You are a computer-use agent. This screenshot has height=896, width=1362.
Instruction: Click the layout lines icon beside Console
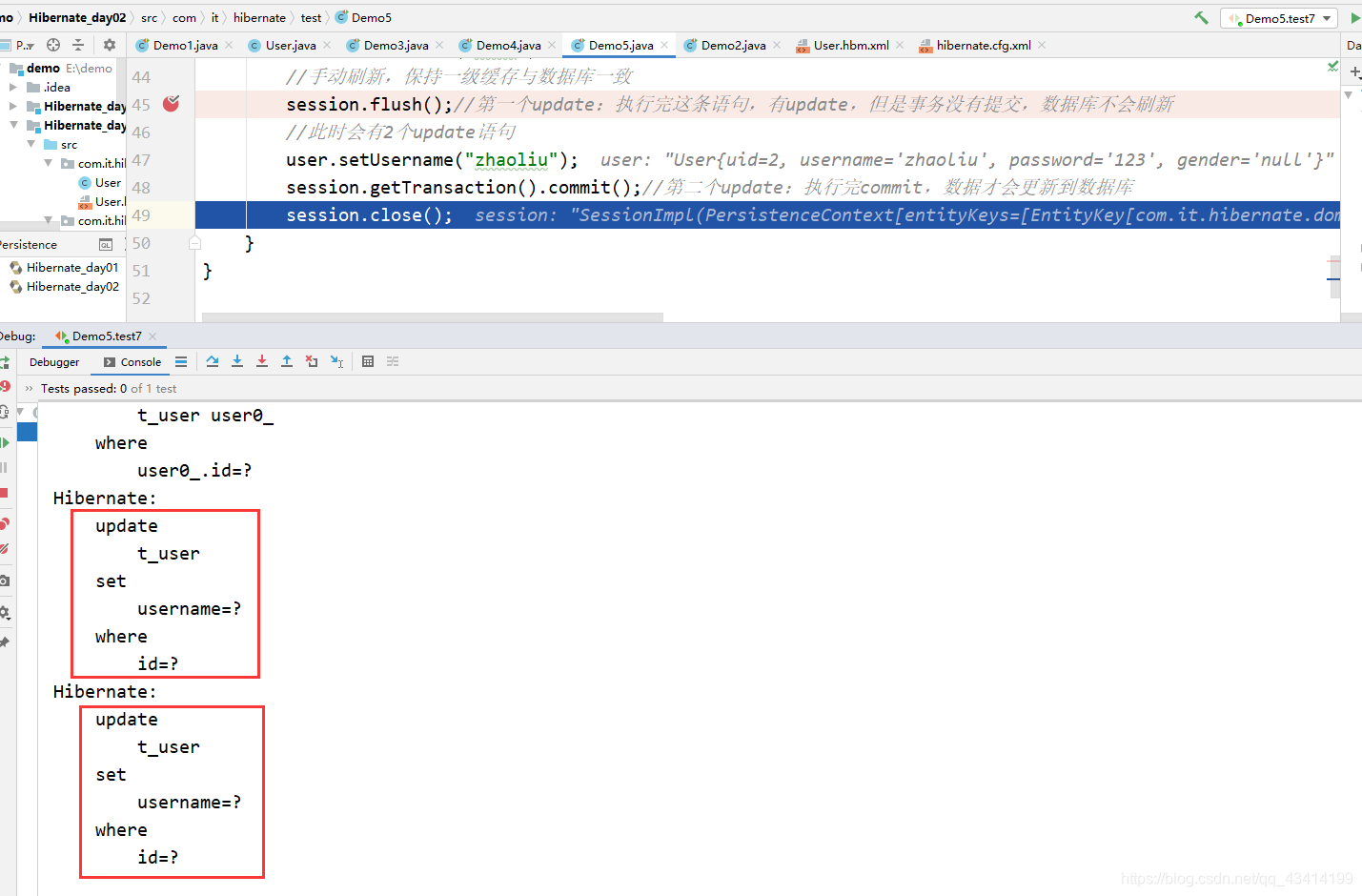tap(181, 361)
